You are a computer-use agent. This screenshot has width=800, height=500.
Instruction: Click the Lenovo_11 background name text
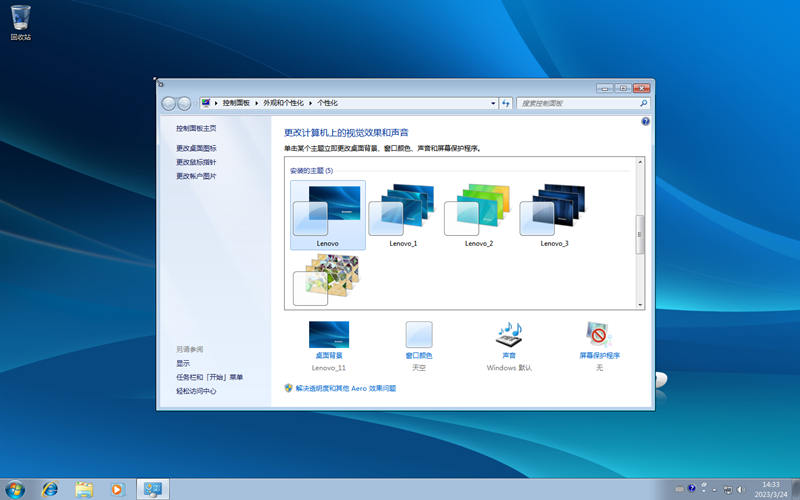click(x=329, y=367)
